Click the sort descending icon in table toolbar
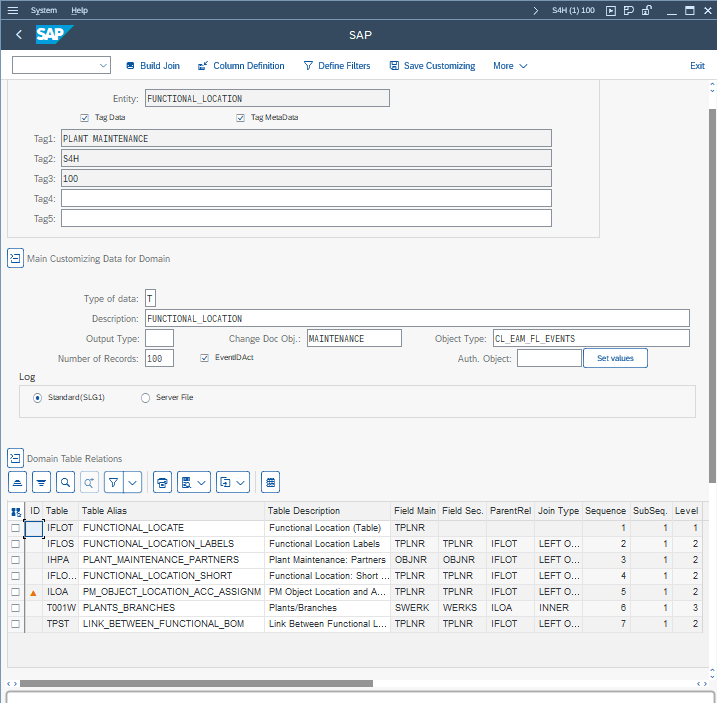Image resolution: width=717 pixels, height=703 pixels. point(41,482)
